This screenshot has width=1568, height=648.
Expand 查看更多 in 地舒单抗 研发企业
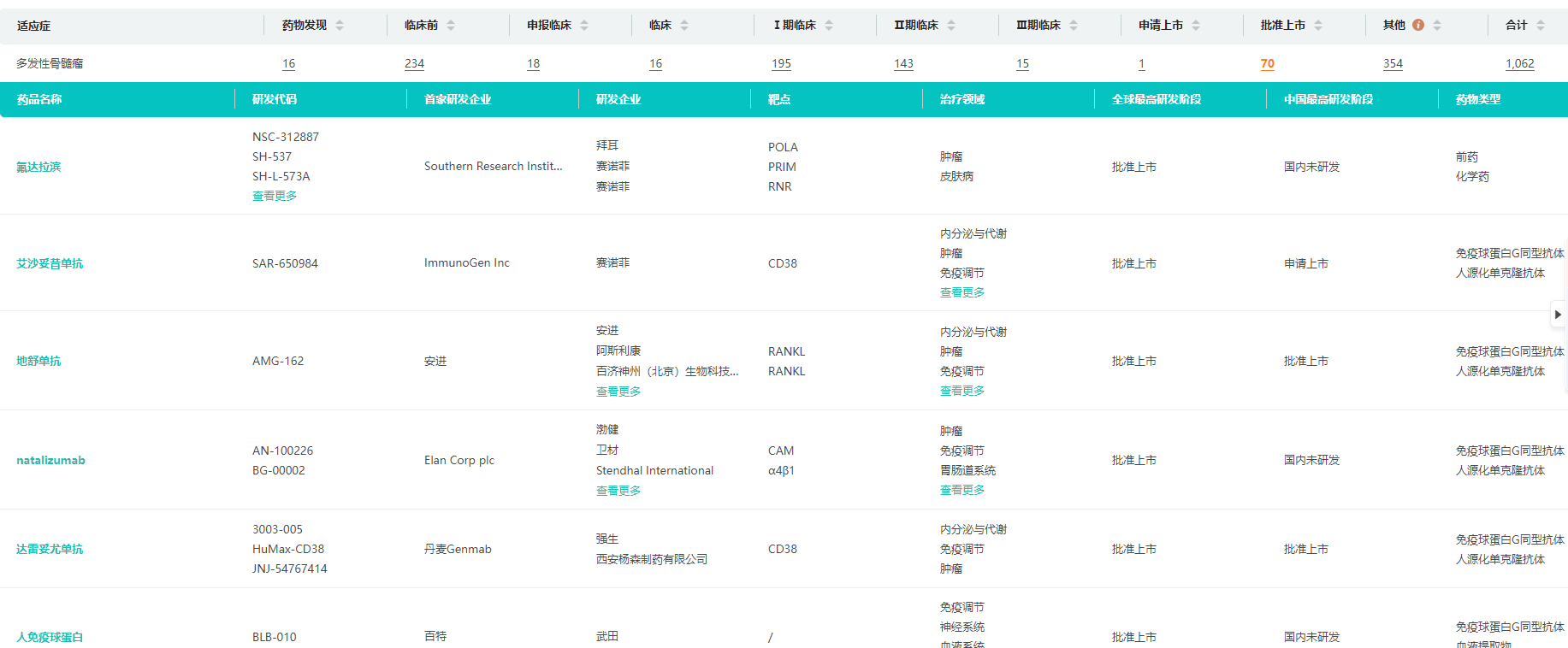tap(618, 392)
